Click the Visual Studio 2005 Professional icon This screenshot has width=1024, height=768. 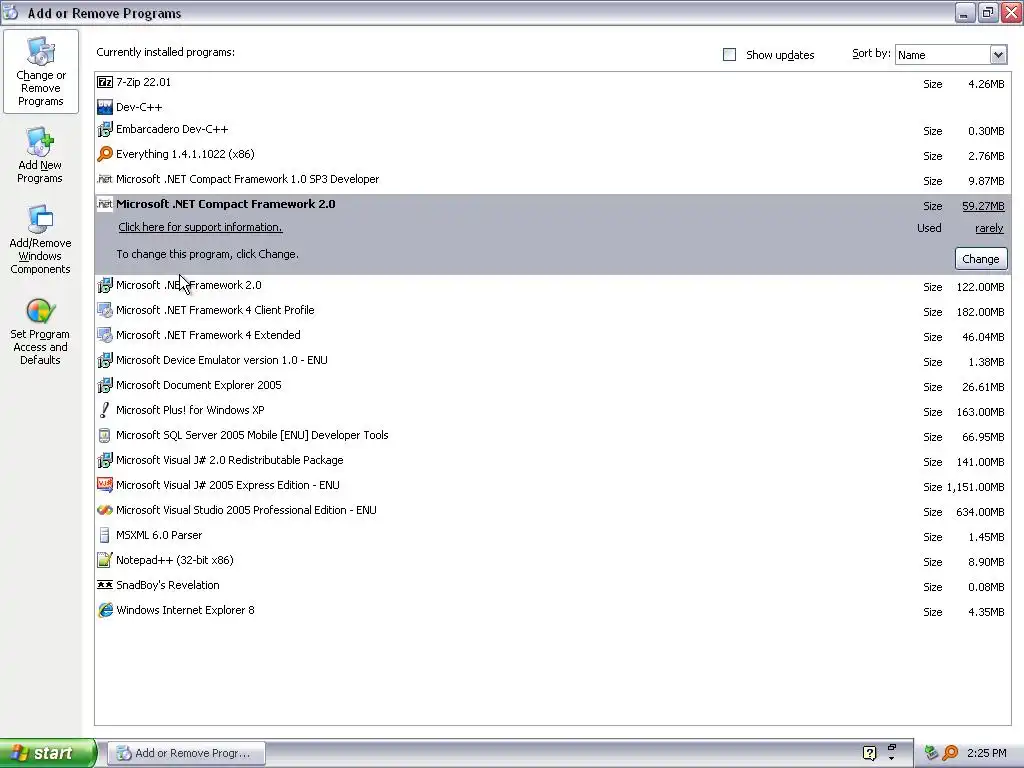[x=104, y=510]
